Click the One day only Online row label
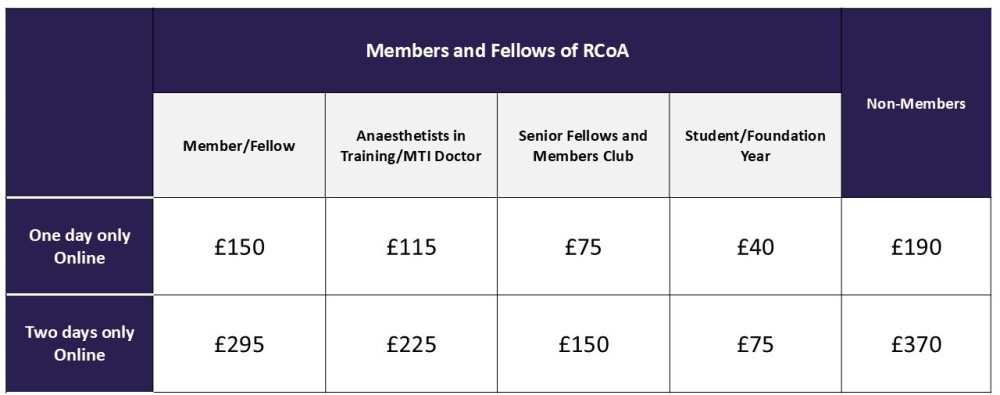 pyautogui.click(x=80, y=246)
